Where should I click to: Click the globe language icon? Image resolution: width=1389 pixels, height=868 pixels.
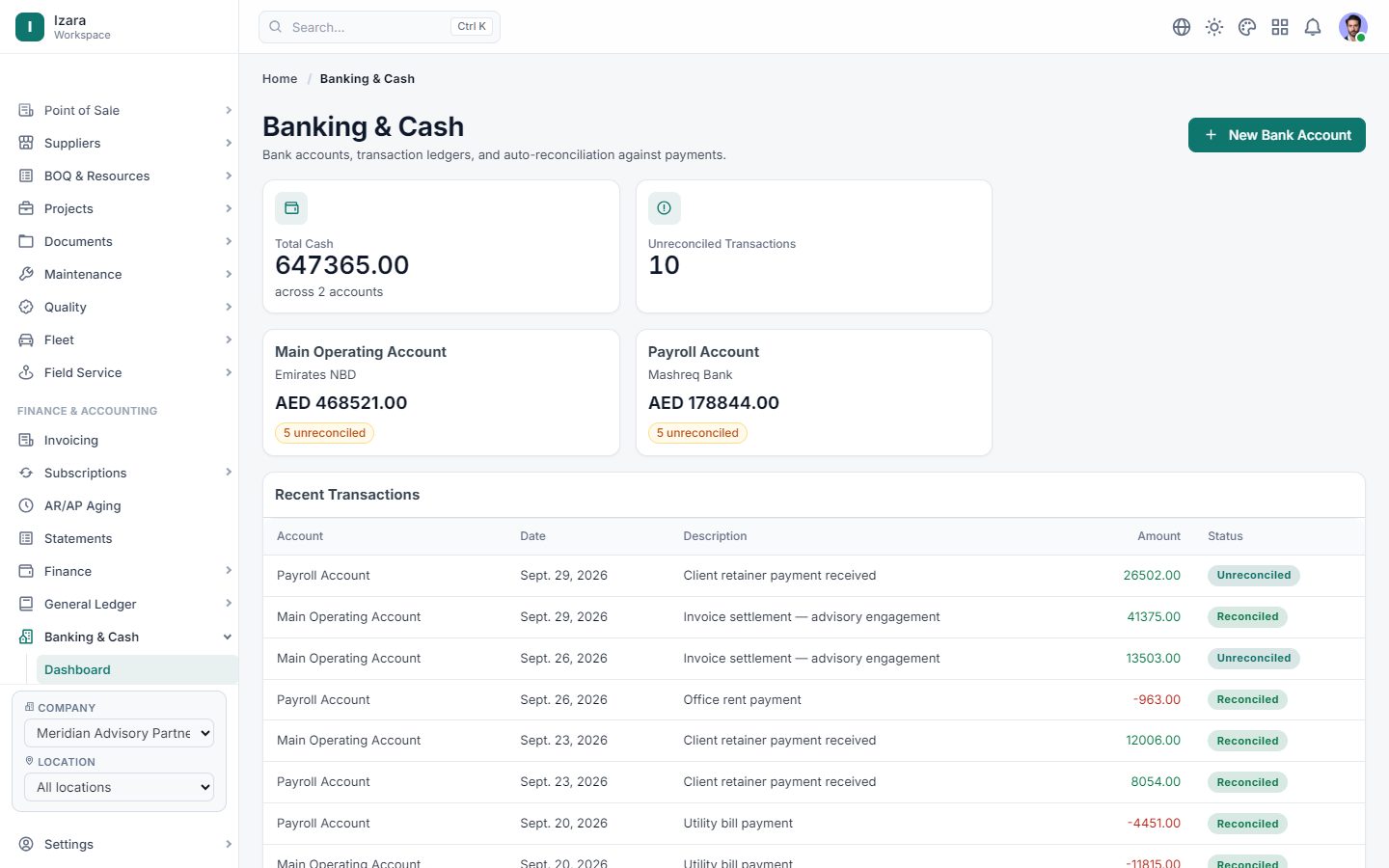(1182, 27)
